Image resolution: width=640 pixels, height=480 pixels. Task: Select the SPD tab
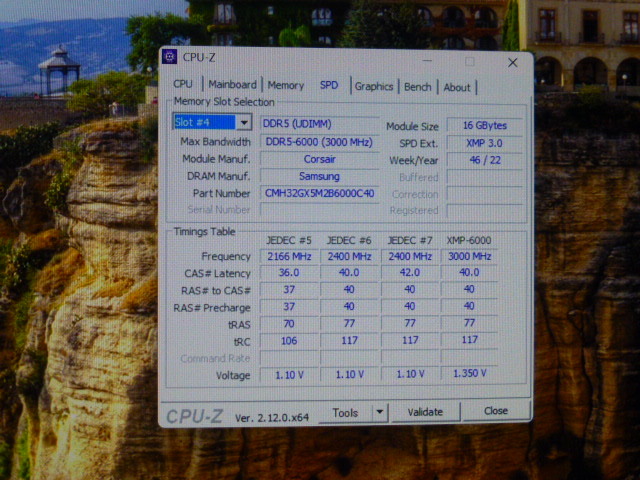[x=329, y=85]
